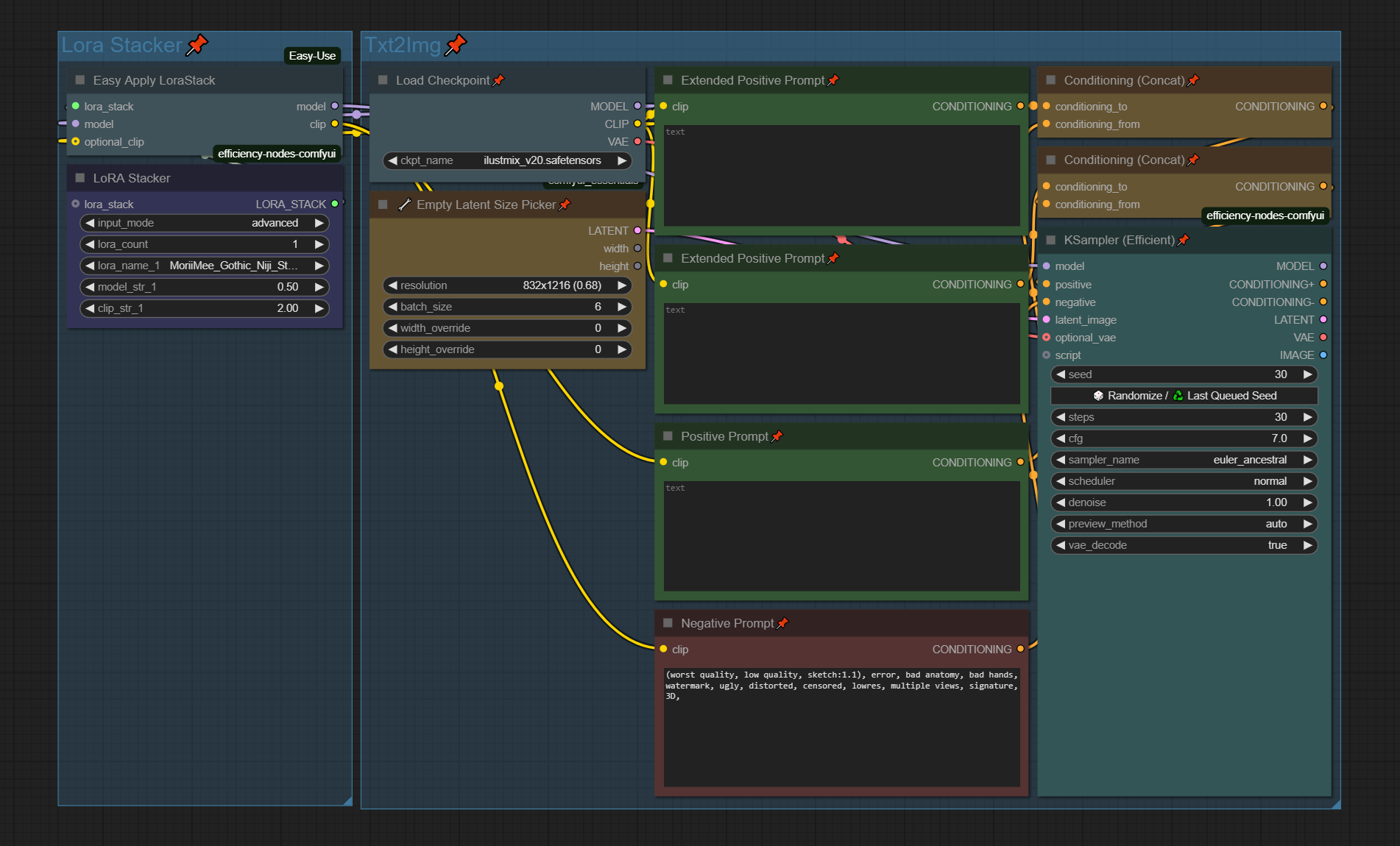
Task: Click the Easy Apply LoraStack node title
Action: click(154, 80)
